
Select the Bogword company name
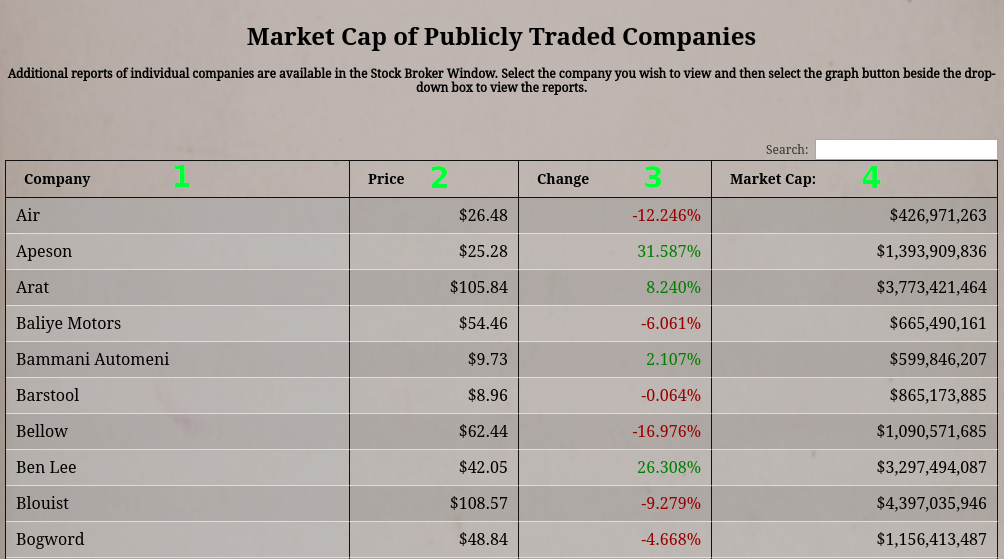pyautogui.click(x=50, y=539)
